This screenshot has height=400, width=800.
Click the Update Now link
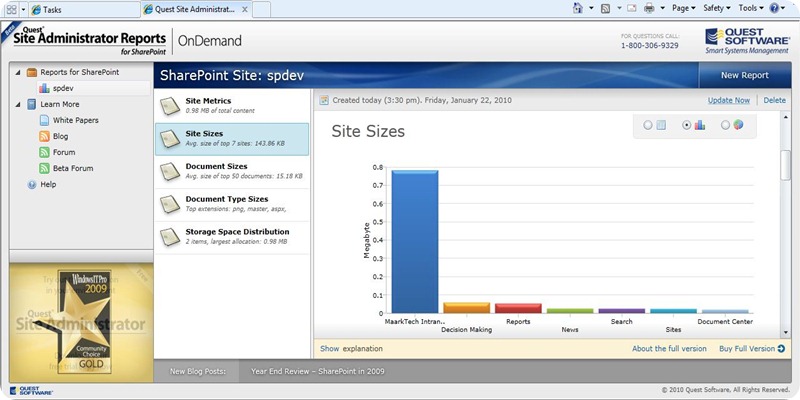728,100
